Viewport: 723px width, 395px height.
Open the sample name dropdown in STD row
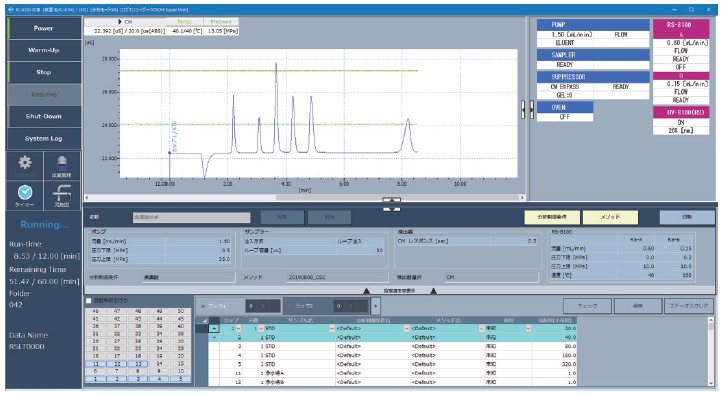pyautogui.click(x=332, y=329)
